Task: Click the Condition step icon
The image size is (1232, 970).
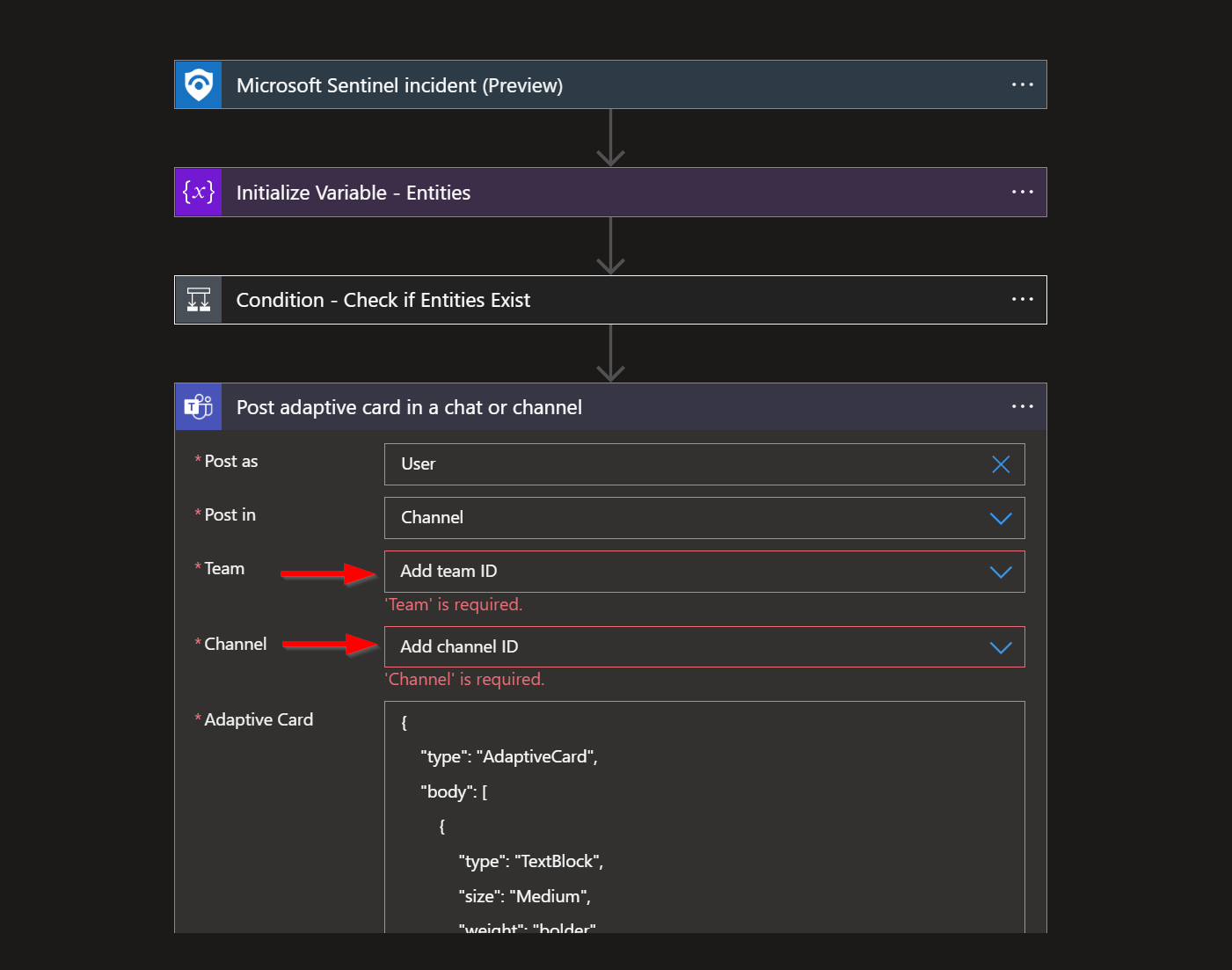Action: (199, 300)
